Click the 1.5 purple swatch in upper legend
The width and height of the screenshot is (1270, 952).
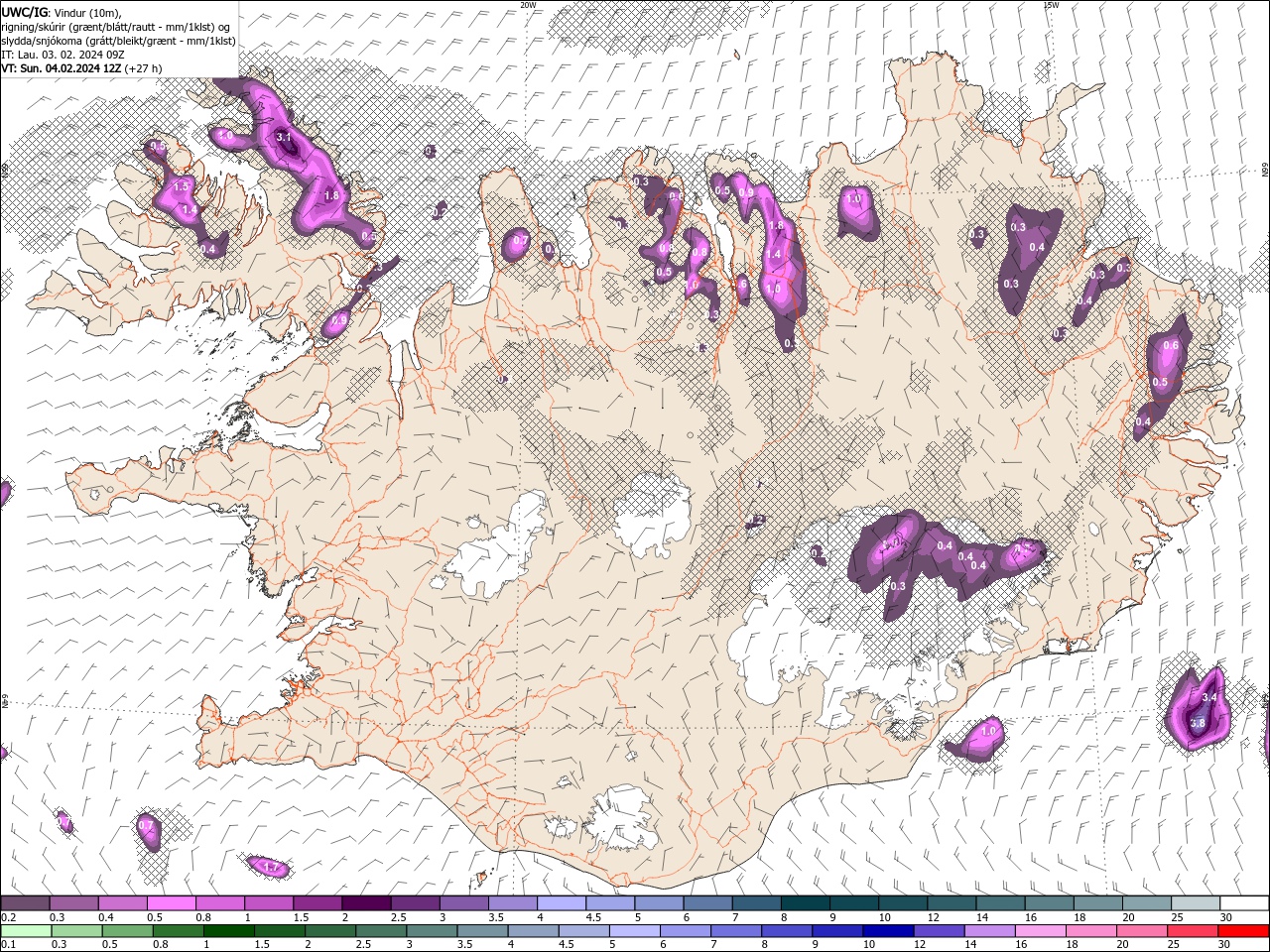[317, 903]
